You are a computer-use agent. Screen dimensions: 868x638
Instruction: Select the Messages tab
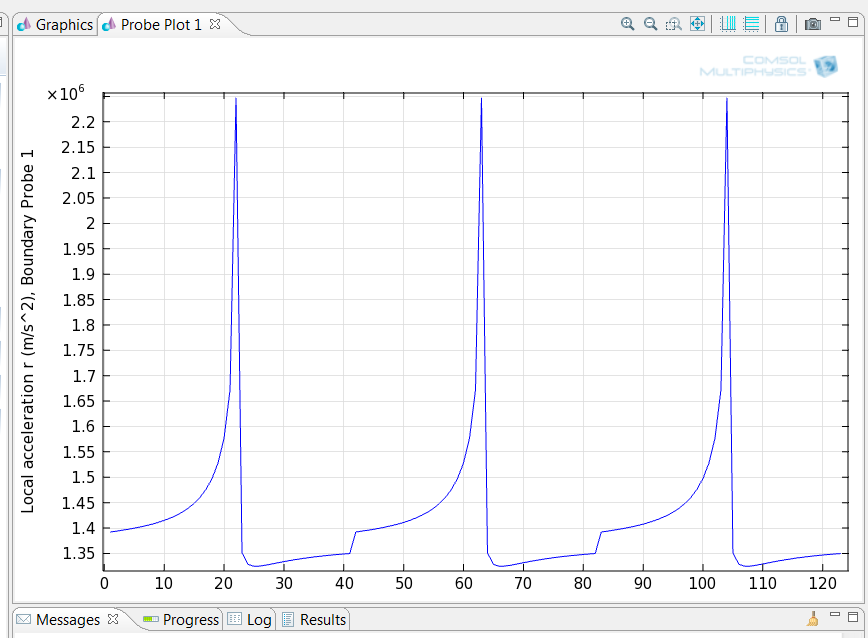tap(59, 620)
